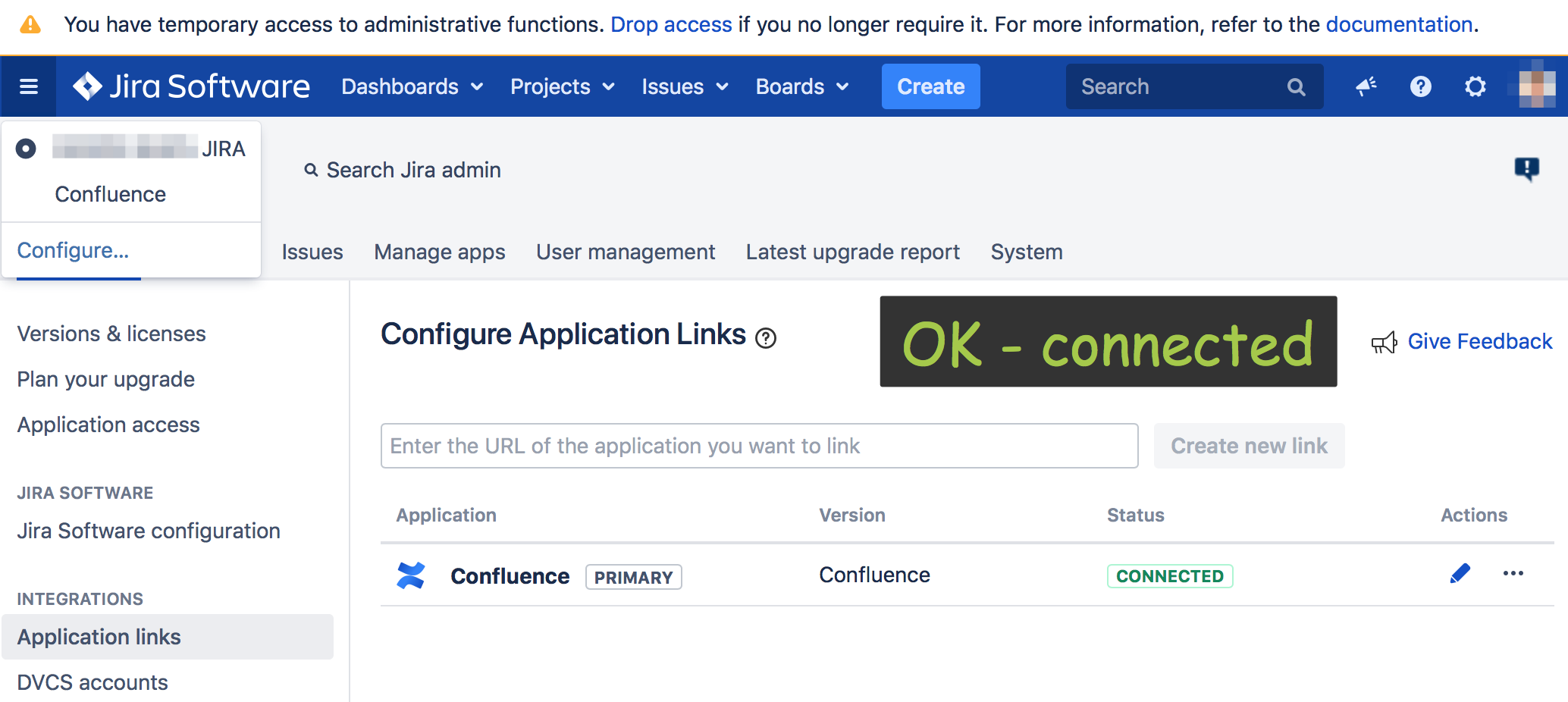
Task: Open the Manage apps tab
Action: point(440,252)
